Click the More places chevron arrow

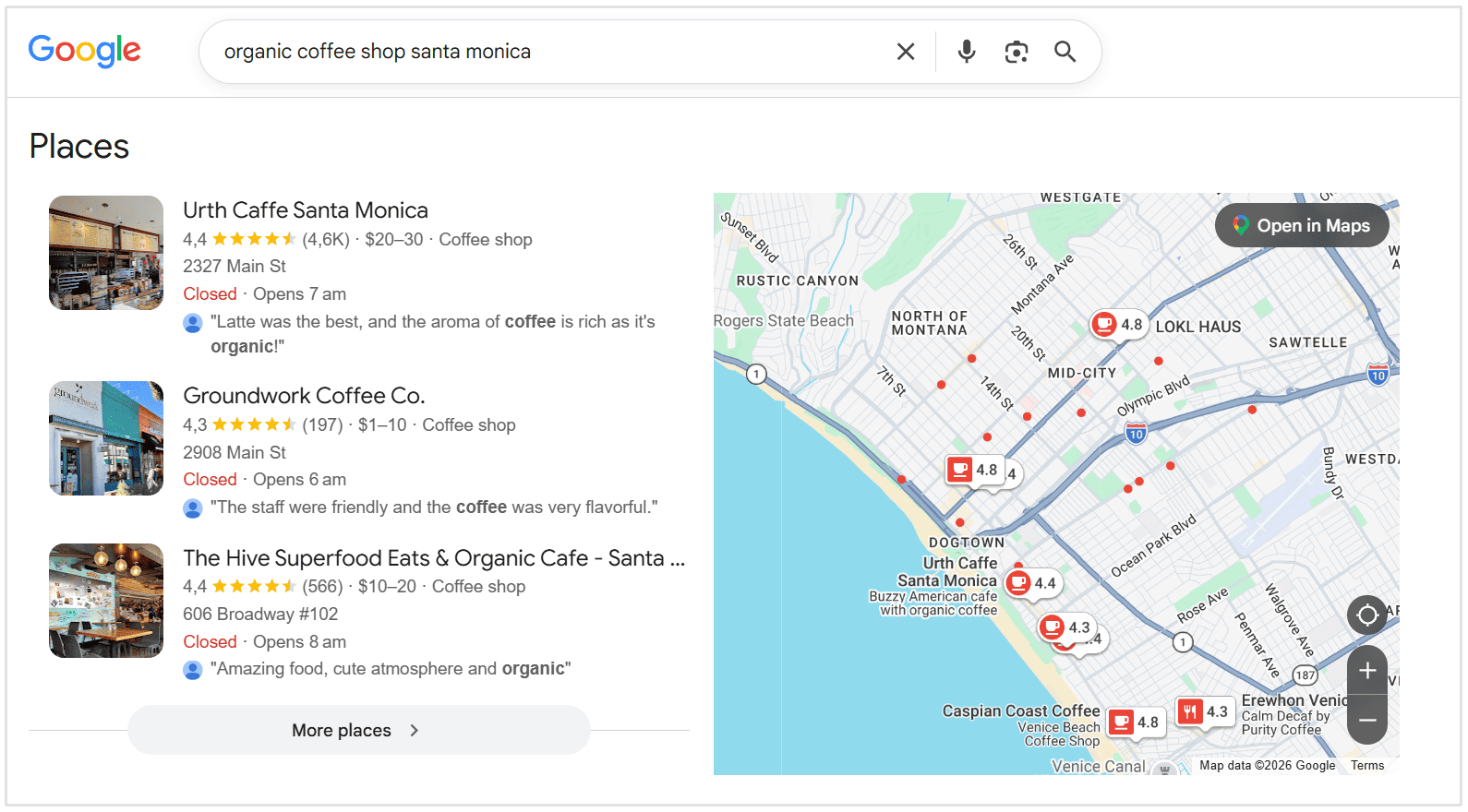point(415,730)
